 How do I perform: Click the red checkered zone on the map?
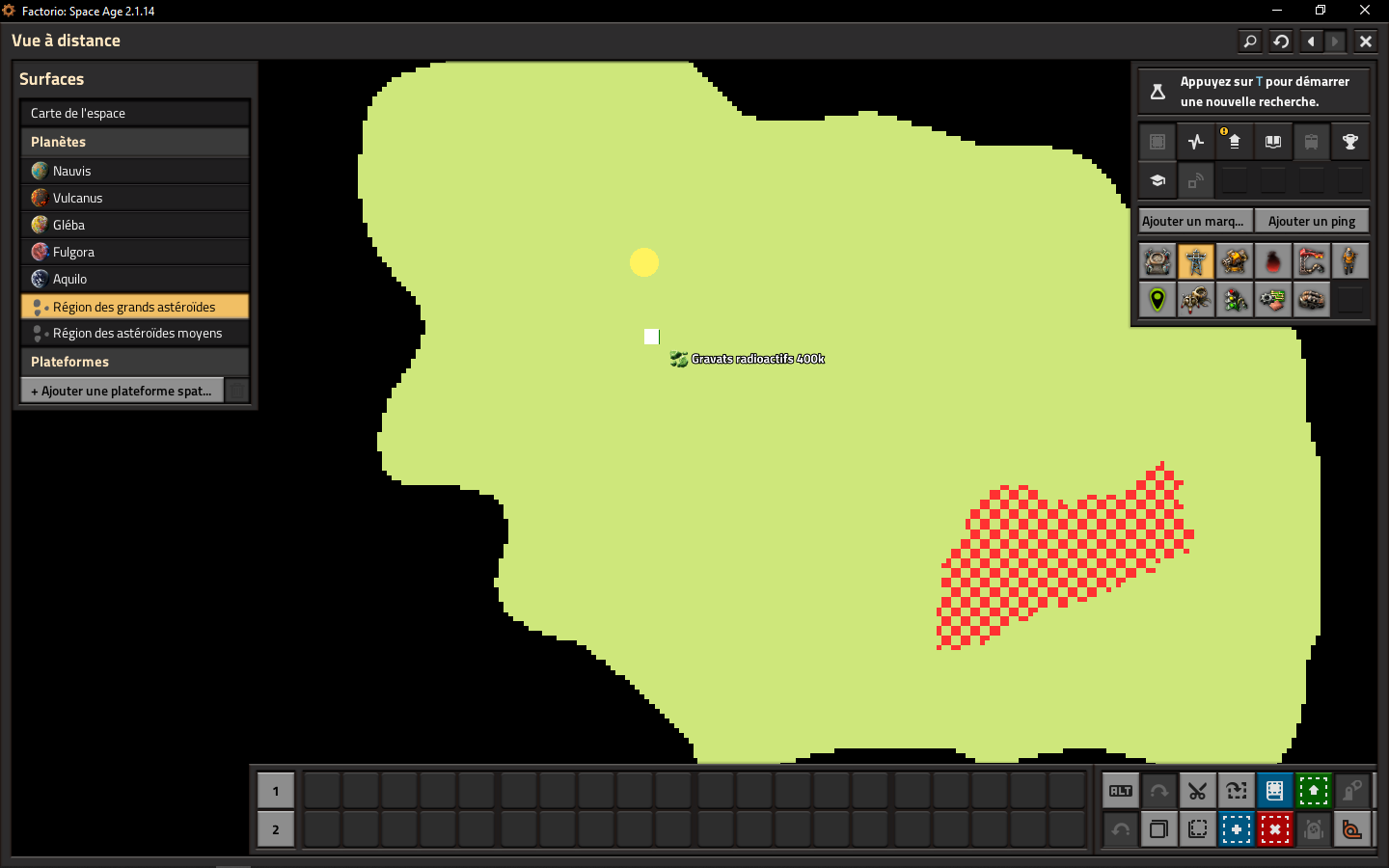tap(1066, 557)
